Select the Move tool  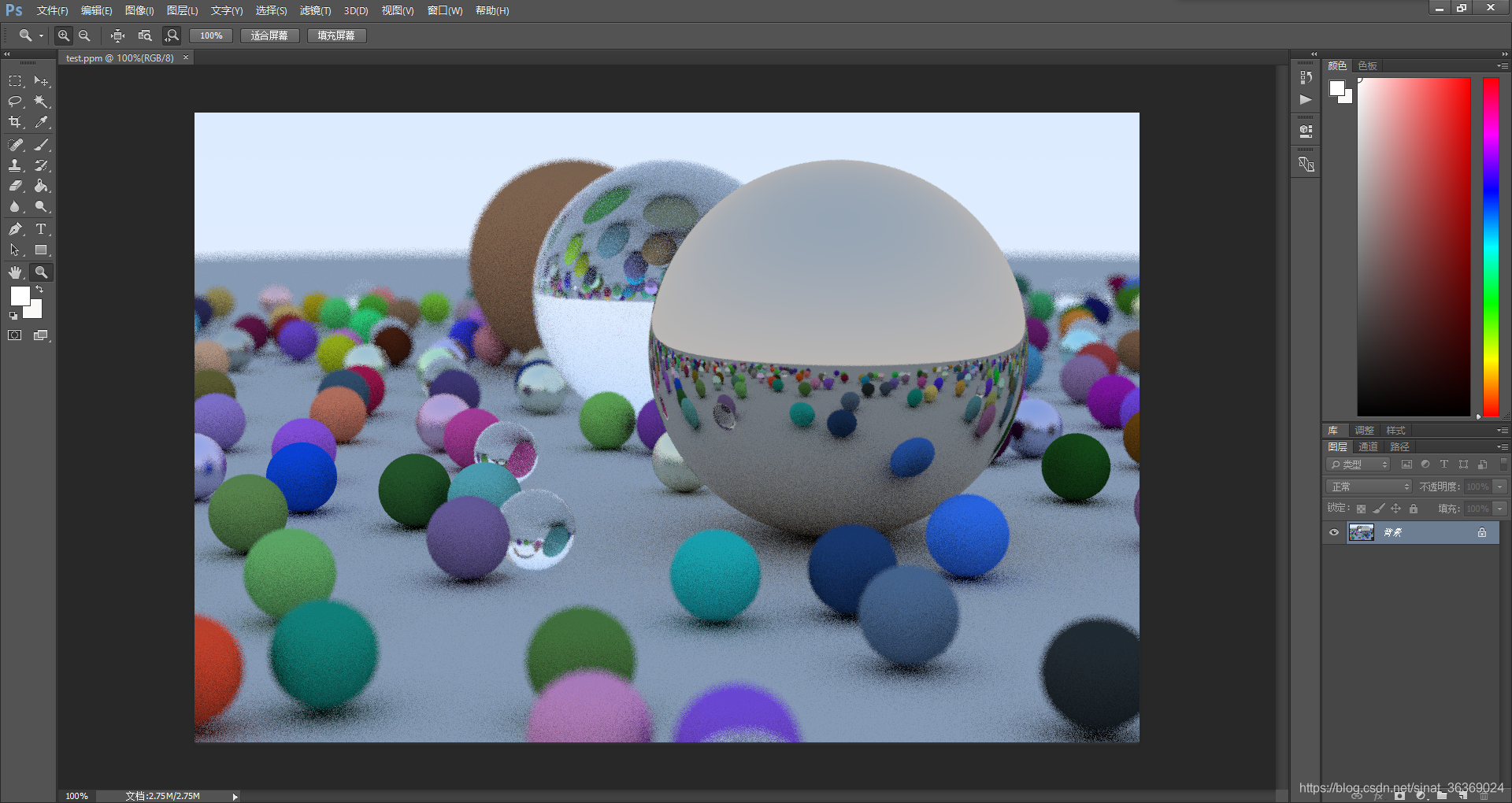coord(41,81)
